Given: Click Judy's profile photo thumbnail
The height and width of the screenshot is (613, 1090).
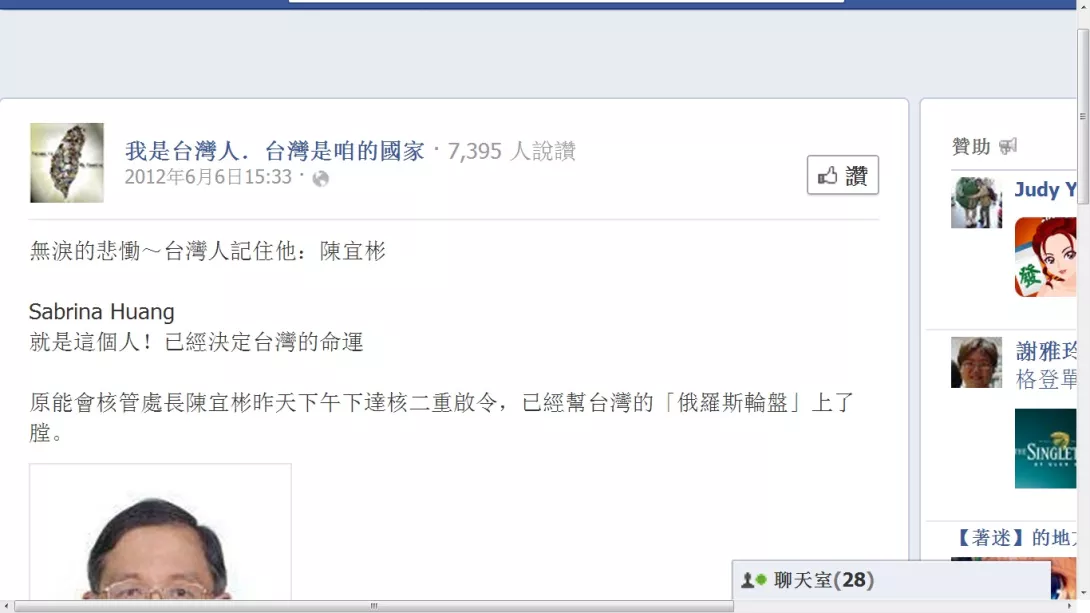Looking at the screenshot, I should click(x=977, y=202).
